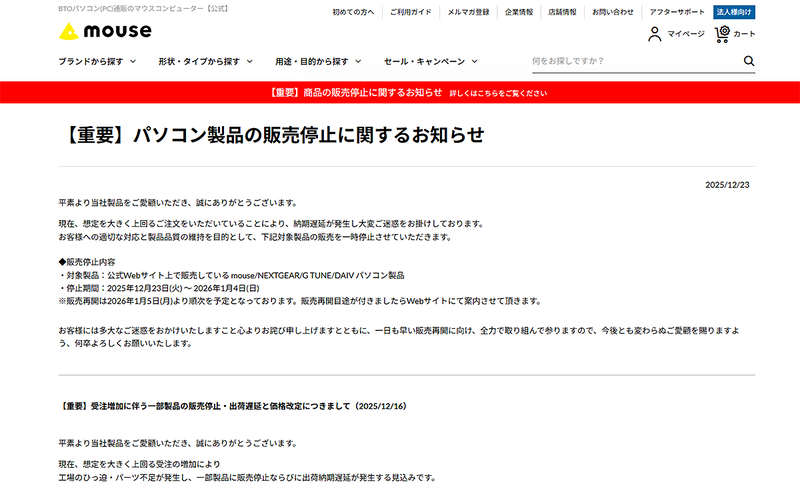
Task: Click the 2025/12/16 受注増加 notice heading
Action: [233, 406]
